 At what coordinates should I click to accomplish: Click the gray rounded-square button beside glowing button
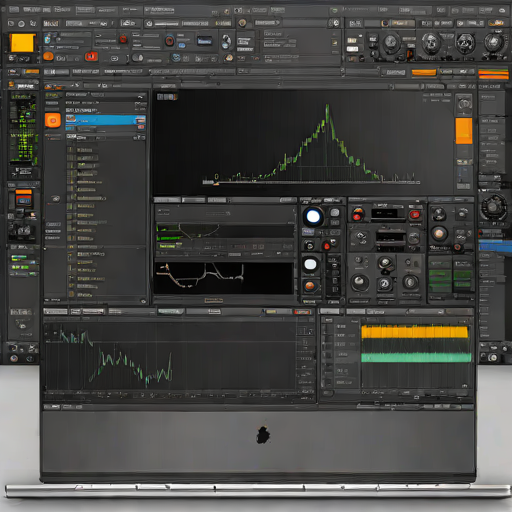click(x=334, y=212)
